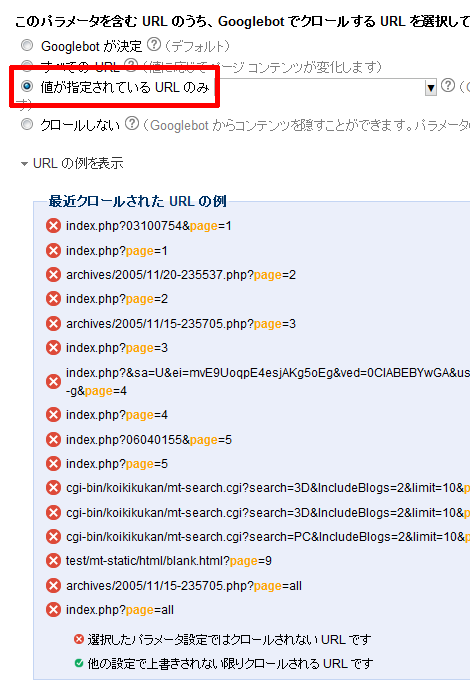Click red X beside mt-search.cgi?search=PC row
Viewport: 470px width, 696px height.
point(53,537)
